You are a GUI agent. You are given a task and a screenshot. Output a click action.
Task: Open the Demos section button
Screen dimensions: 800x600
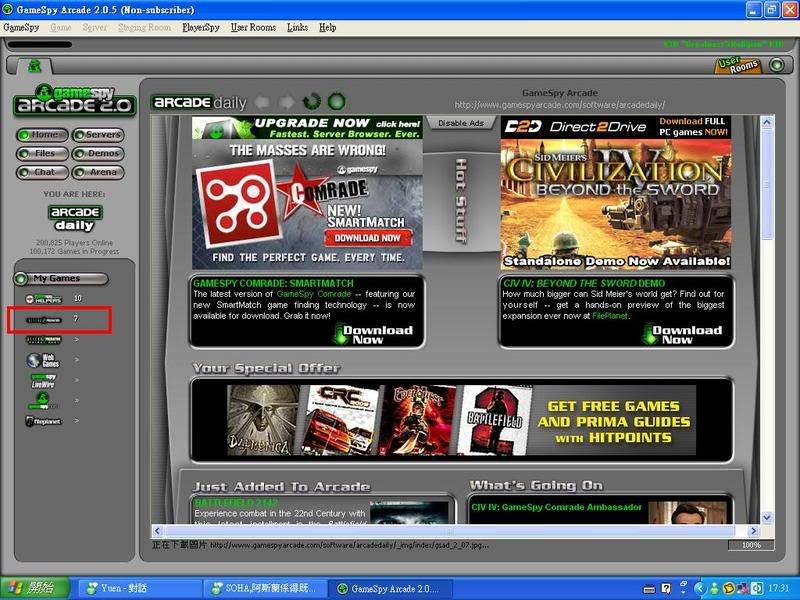[x=97, y=154]
